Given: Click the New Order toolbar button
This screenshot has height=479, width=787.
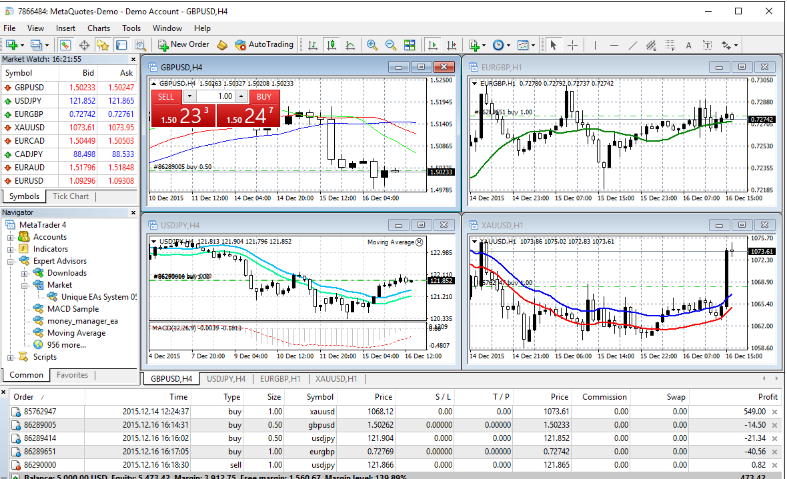Looking at the screenshot, I should pos(183,45).
